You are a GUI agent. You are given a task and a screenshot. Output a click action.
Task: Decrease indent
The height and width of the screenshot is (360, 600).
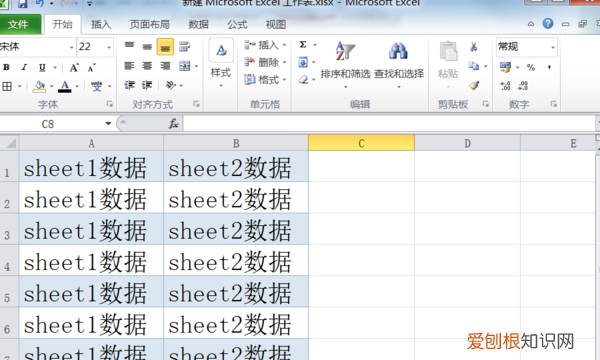click(x=129, y=85)
